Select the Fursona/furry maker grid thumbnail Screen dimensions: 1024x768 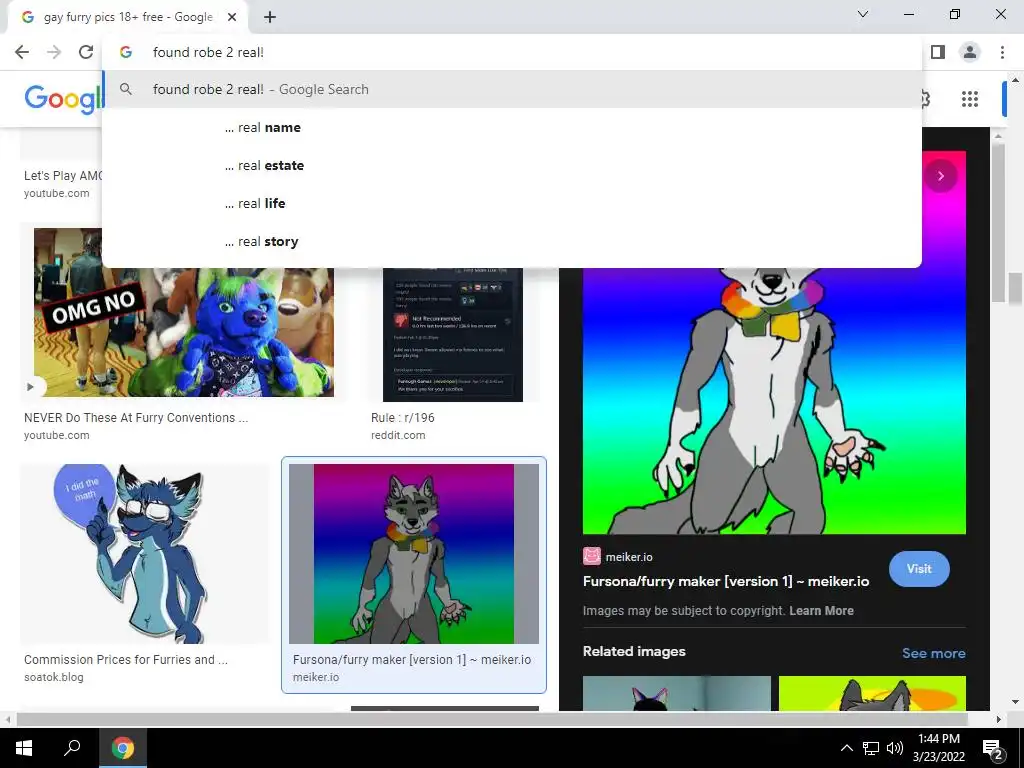click(x=413, y=554)
